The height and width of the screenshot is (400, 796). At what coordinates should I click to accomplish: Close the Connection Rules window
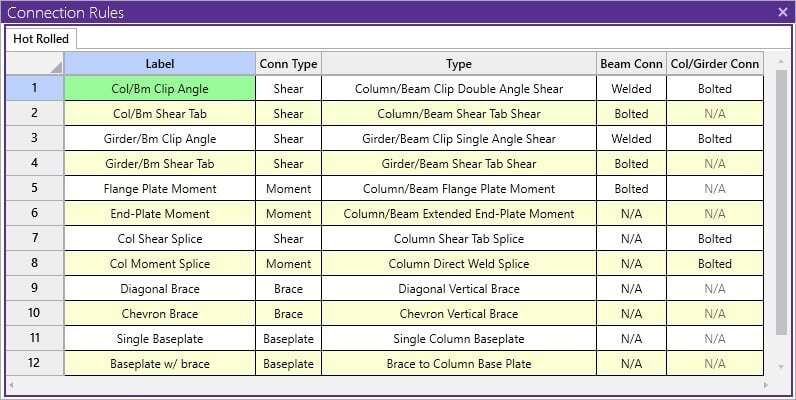point(782,12)
